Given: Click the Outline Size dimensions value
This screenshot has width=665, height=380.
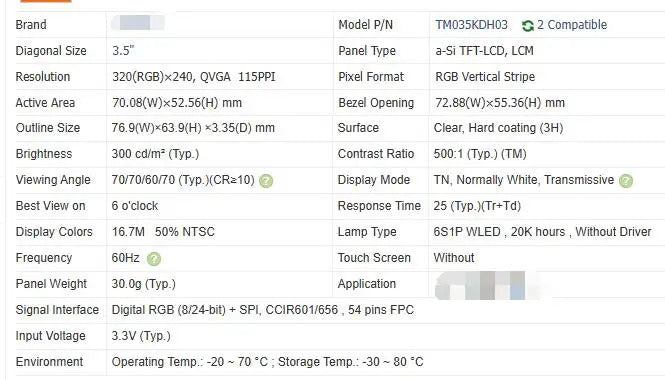Looking at the screenshot, I should pyautogui.click(x=193, y=128).
